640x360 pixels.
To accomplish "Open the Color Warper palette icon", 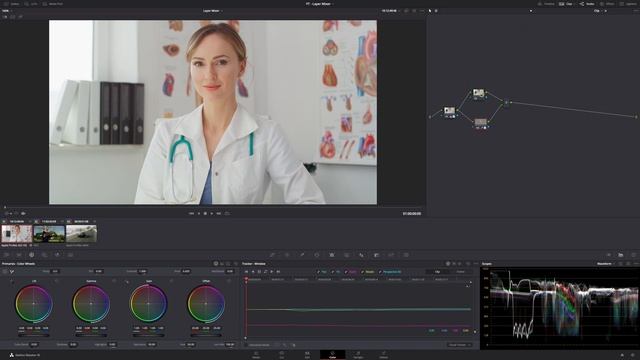I will click(287, 255).
